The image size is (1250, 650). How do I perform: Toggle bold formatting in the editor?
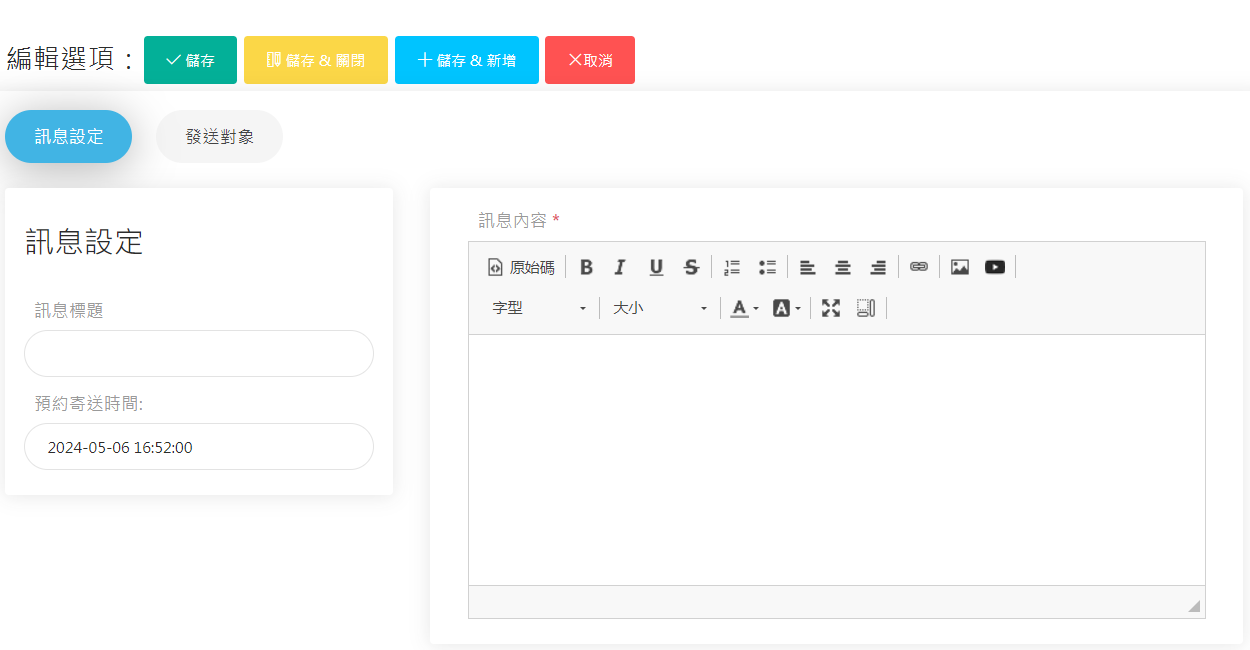(586, 267)
